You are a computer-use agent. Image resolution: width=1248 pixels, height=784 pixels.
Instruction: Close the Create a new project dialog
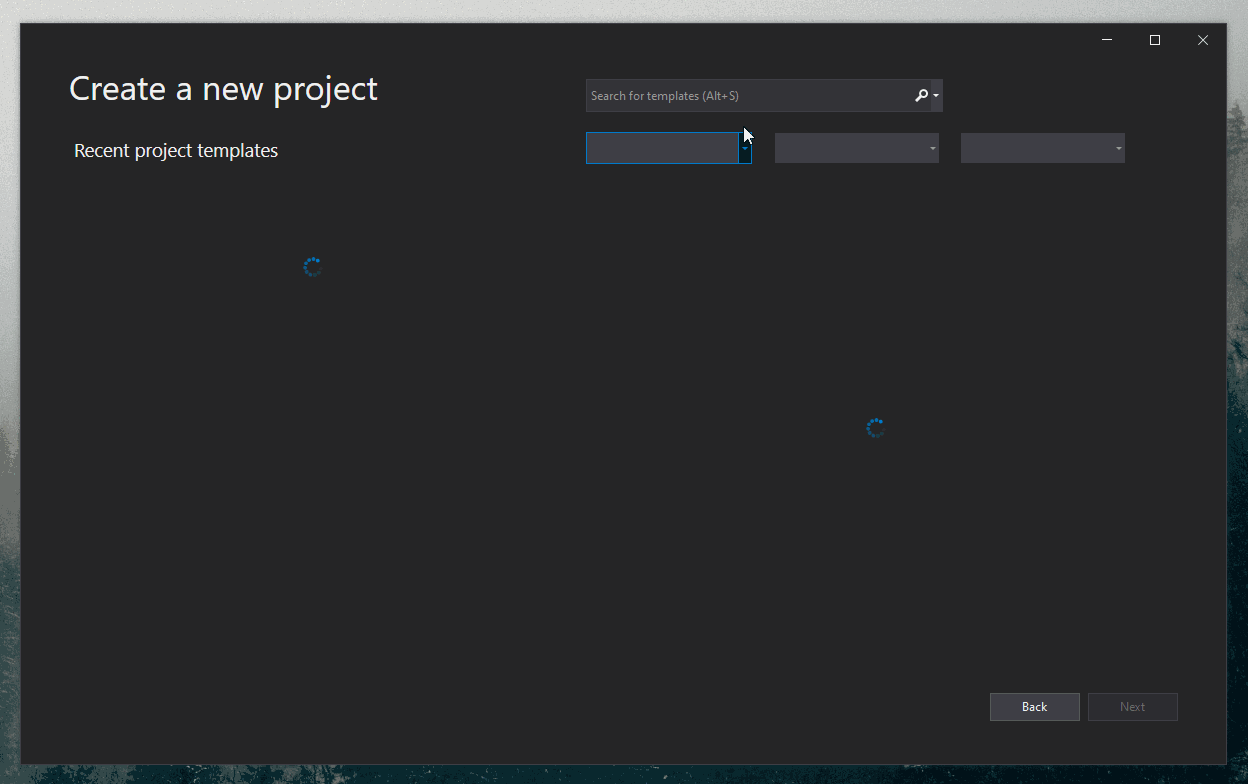[x=1203, y=40]
